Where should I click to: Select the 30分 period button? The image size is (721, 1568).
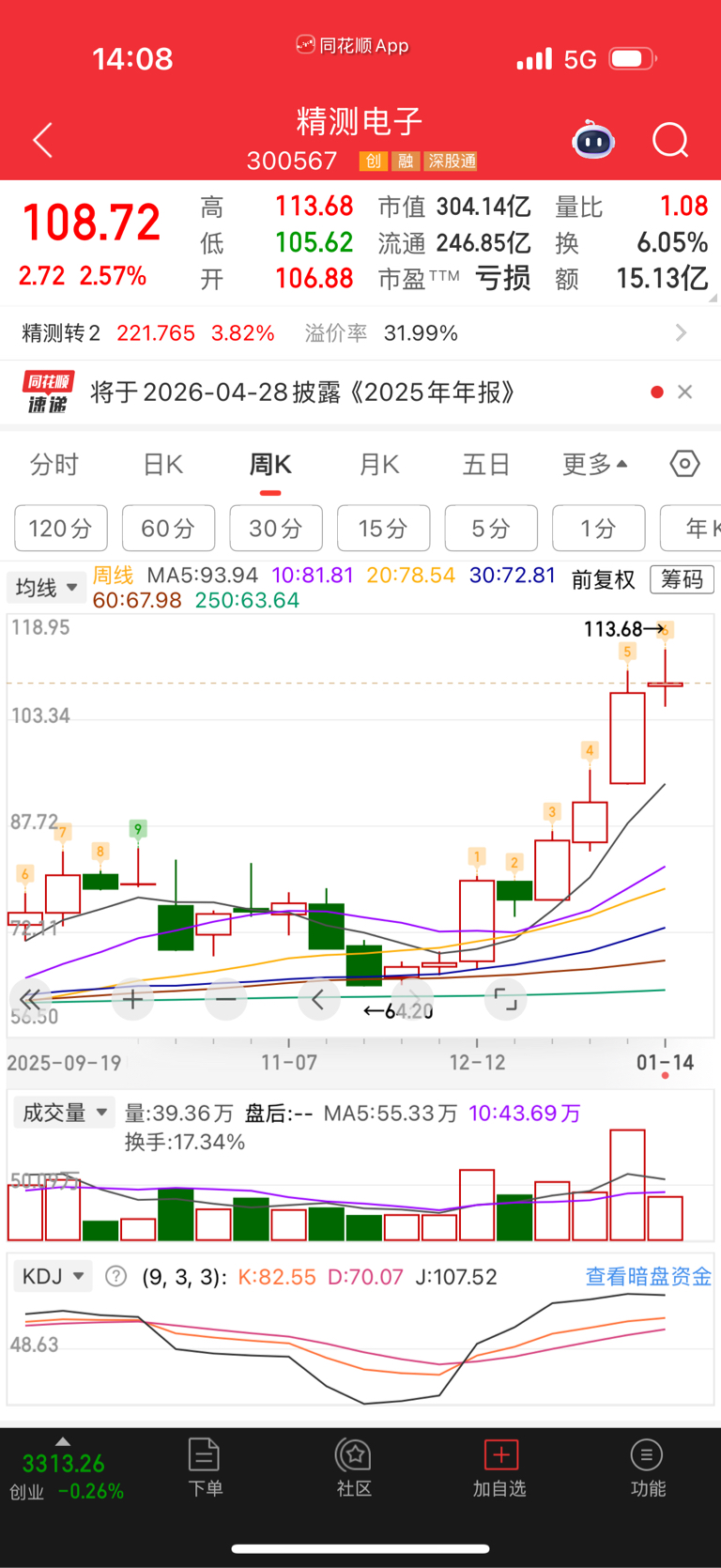click(x=276, y=529)
